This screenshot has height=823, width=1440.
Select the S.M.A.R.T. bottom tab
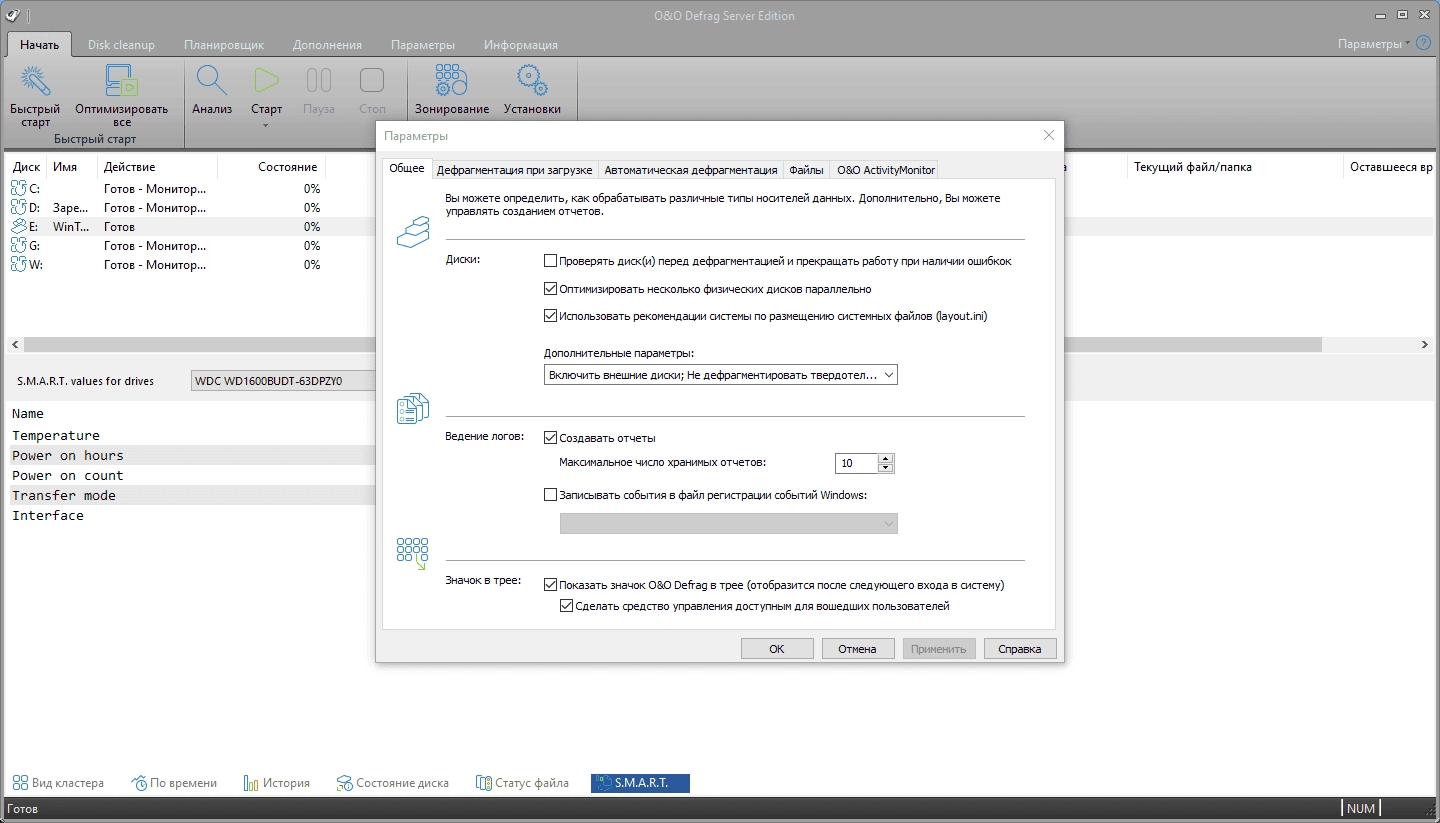point(640,783)
